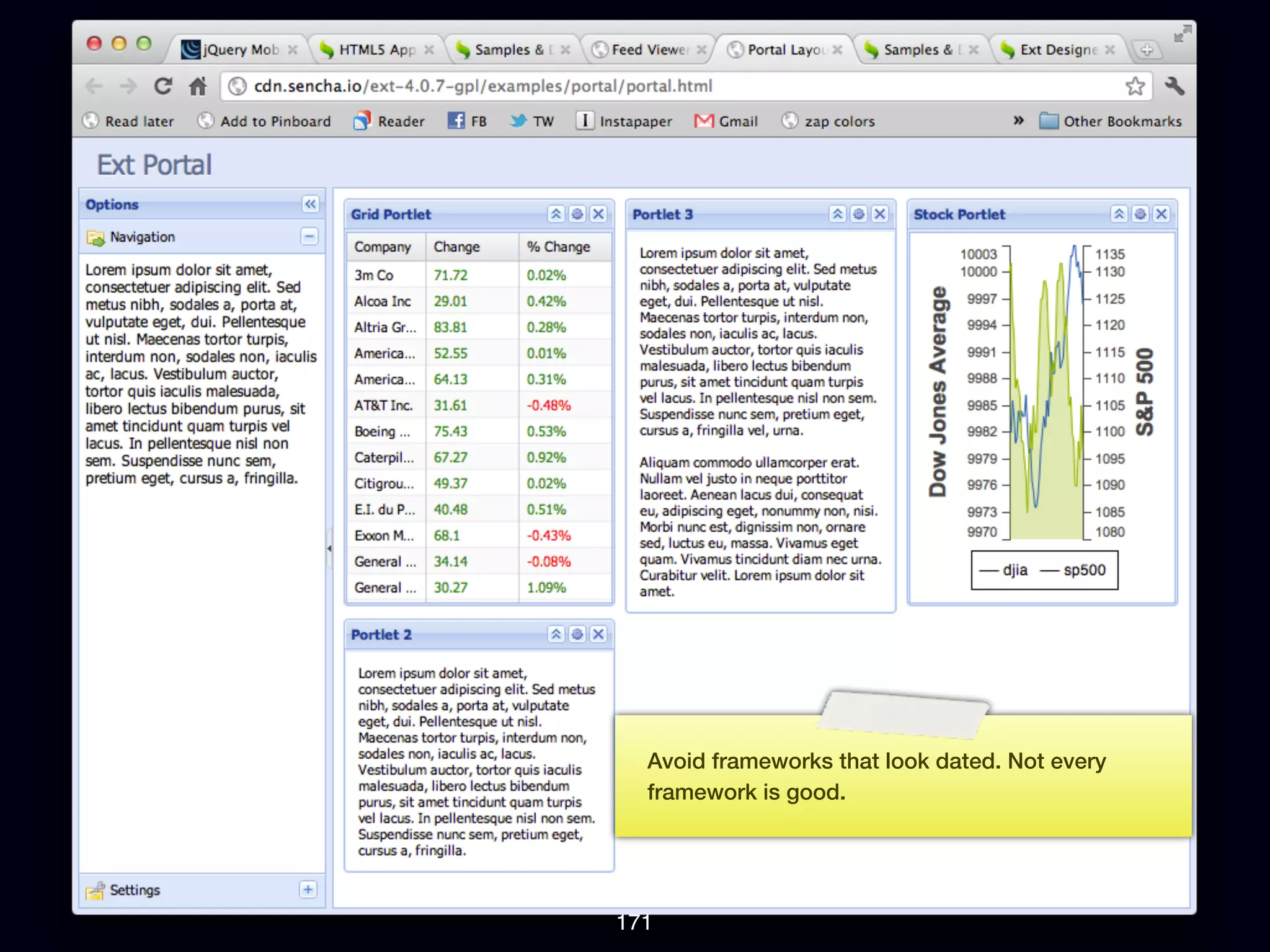Open the Navigation section header
Image resolution: width=1270 pixels, height=952 pixels.
(202, 237)
